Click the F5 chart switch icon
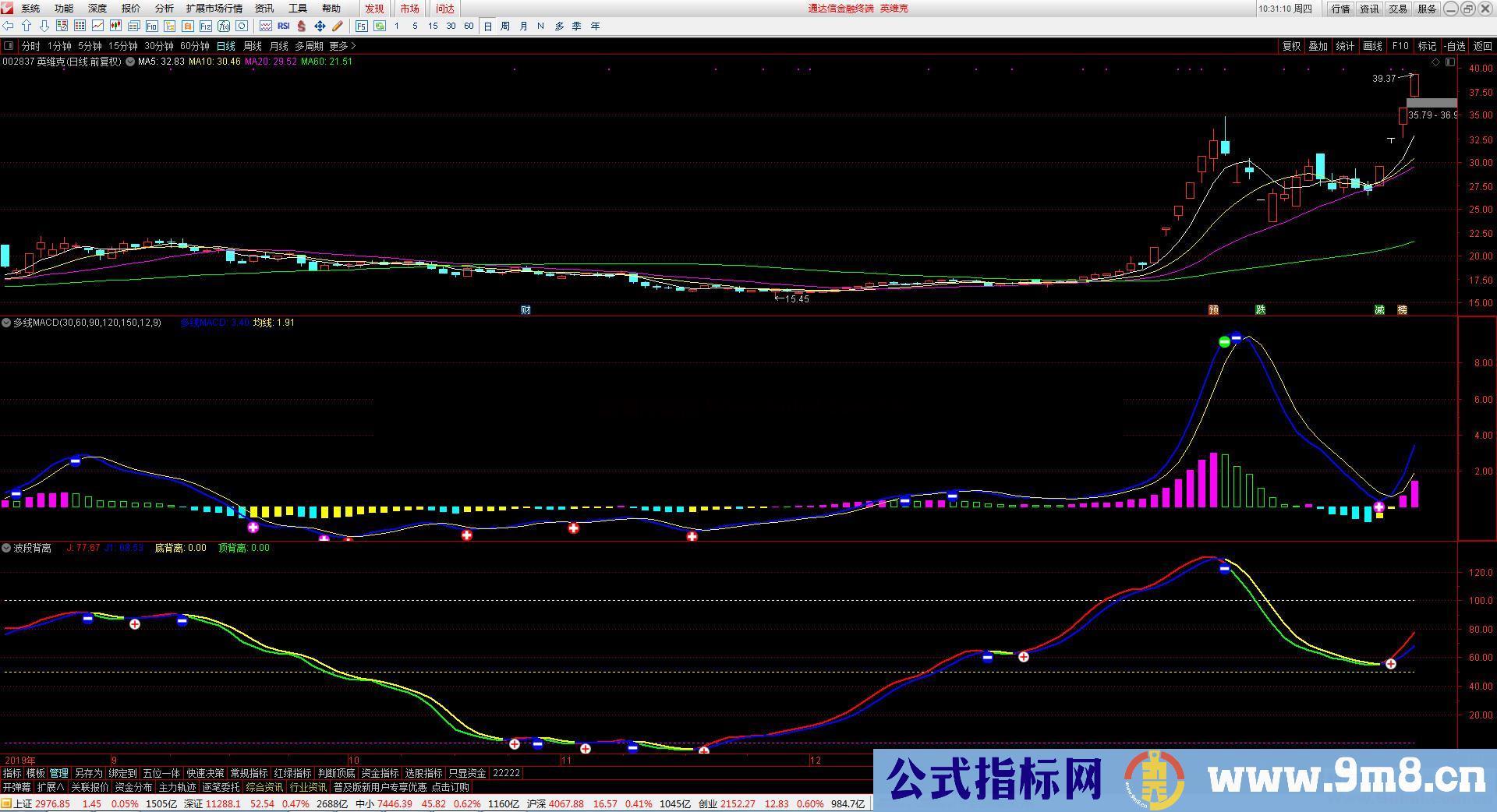The width and height of the screenshot is (1497, 812). coord(360,26)
